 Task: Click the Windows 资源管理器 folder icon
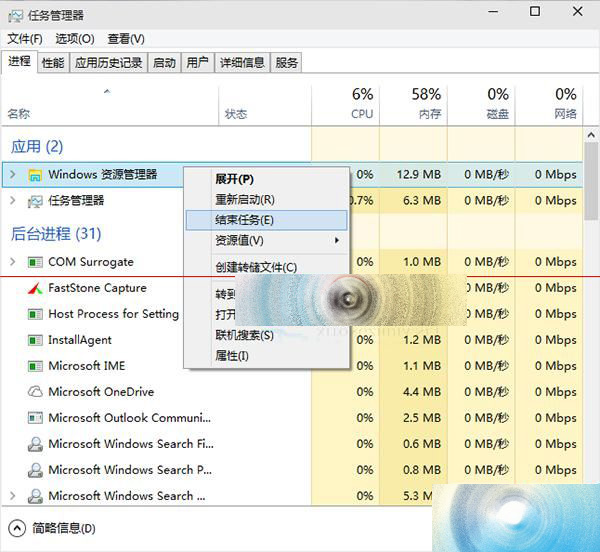tap(35, 175)
